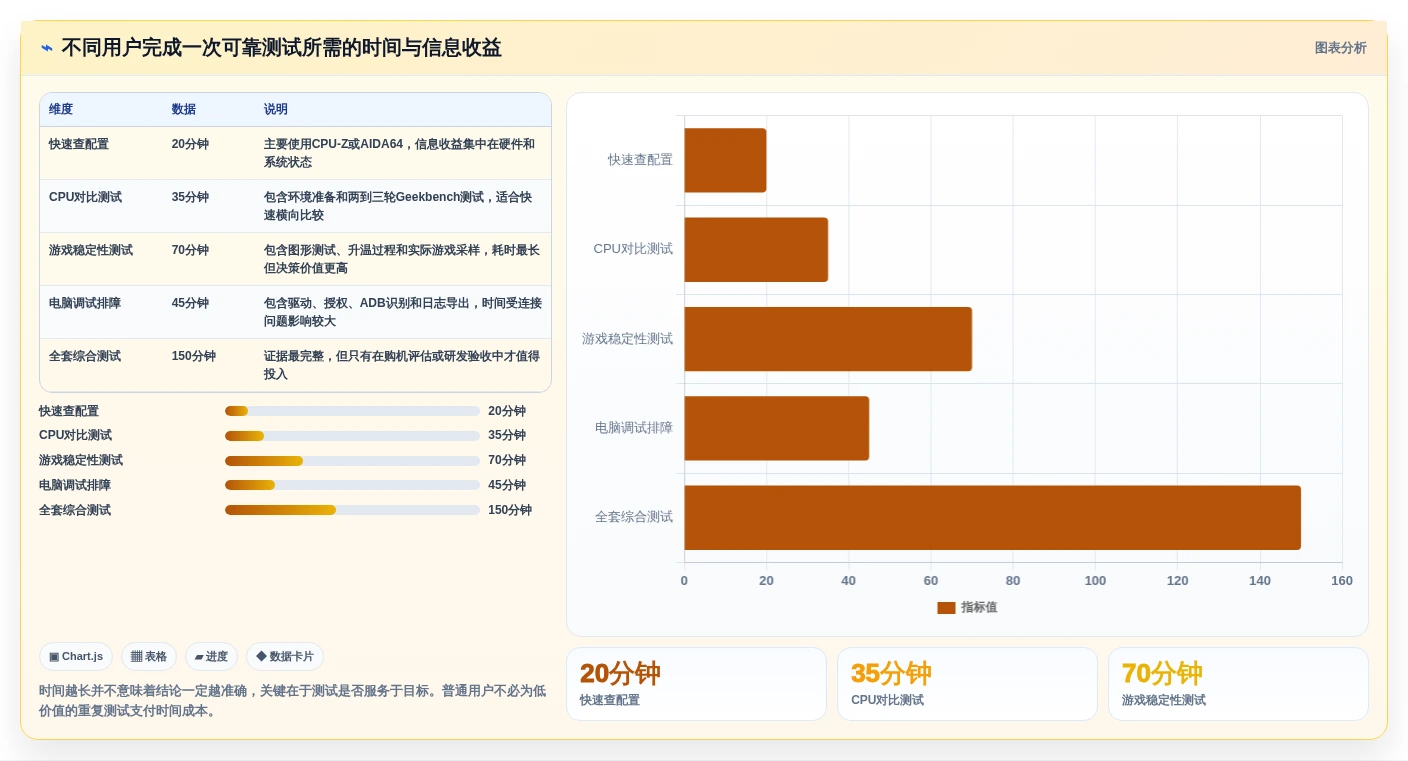
Task: Click the 游戏稳定性测试 chart bar
Action: 828,339
